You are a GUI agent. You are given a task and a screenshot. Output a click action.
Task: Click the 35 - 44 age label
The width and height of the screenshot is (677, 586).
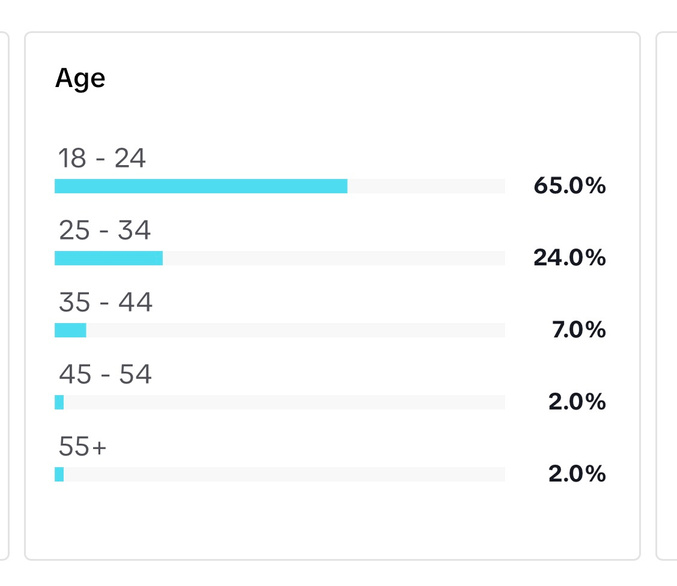105,302
